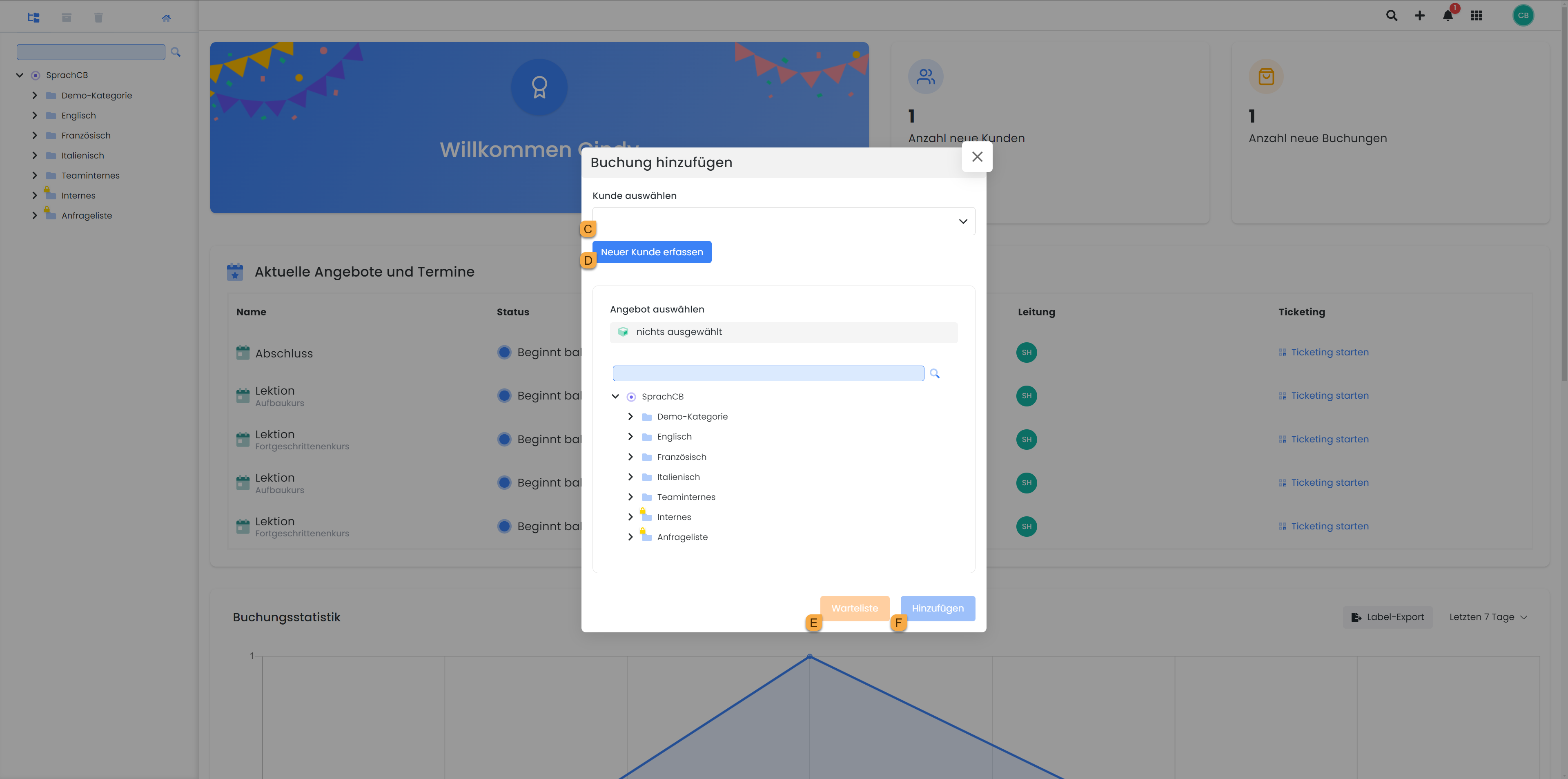
Task: Open global search in top bar
Action: pyautogui.click(x=1392, y=16)
